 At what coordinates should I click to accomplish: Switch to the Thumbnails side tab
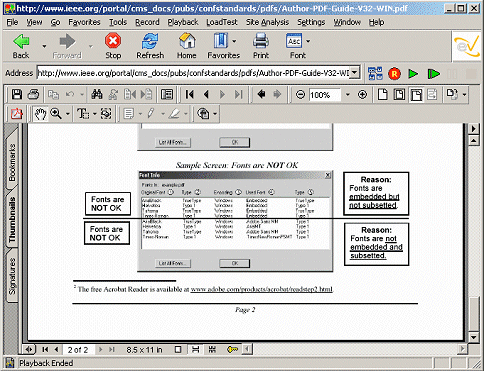pyautogui.click(x=12, y=219)
